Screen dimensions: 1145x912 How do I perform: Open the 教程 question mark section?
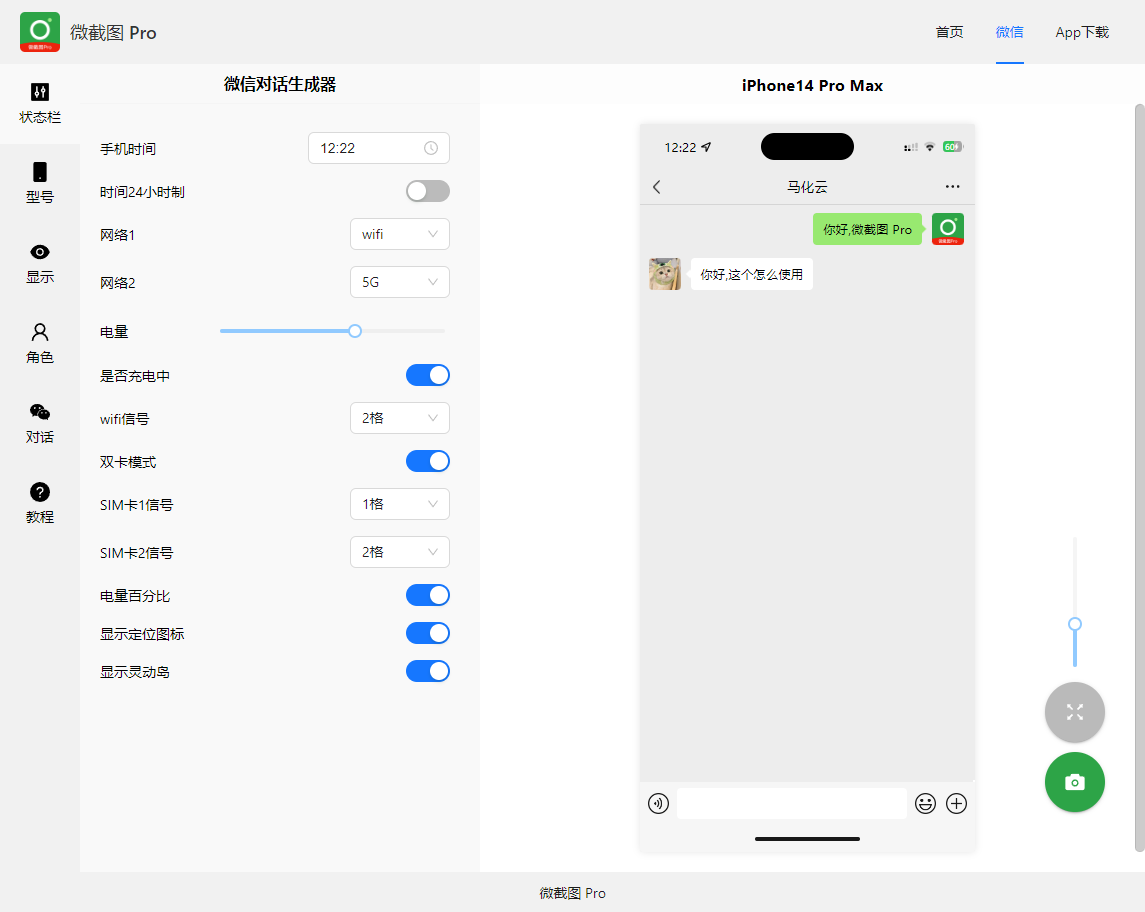(39, 503)
